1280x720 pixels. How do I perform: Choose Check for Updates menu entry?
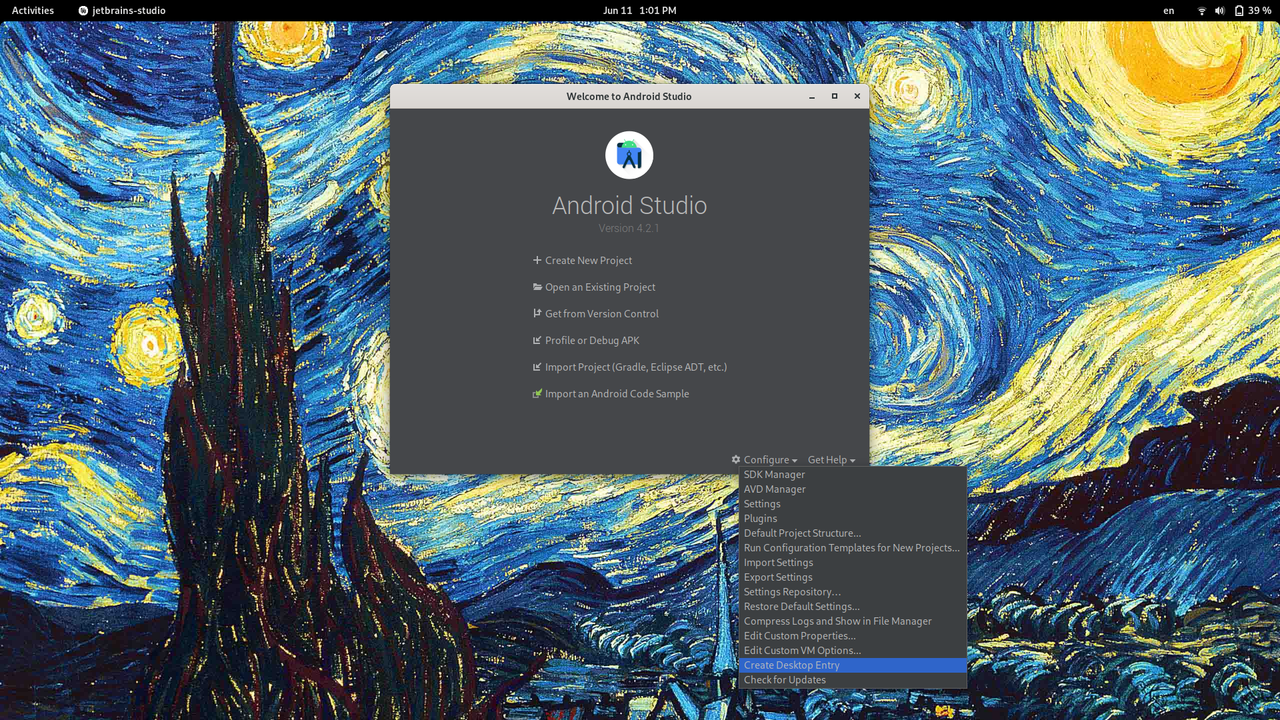coord(853,680)
